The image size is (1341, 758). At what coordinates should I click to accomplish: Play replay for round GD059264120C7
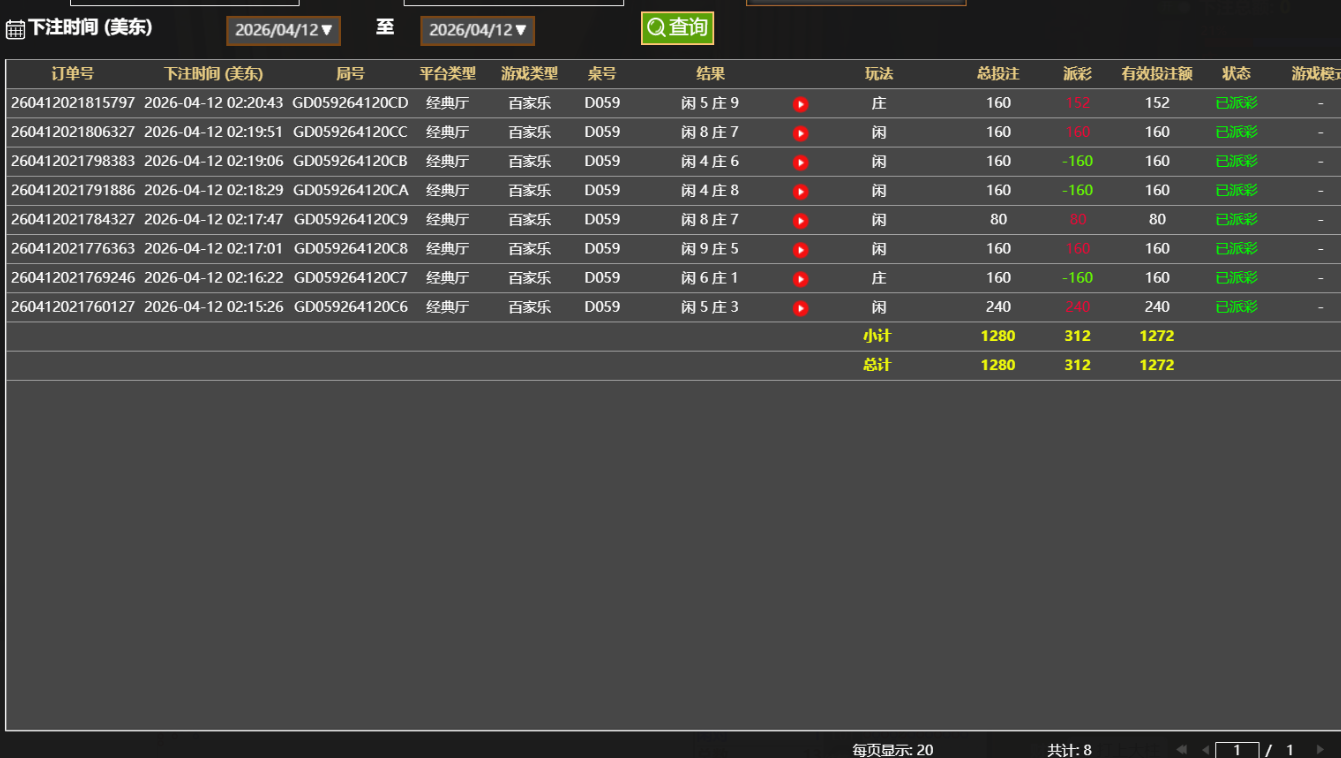[x=800, y=278]
